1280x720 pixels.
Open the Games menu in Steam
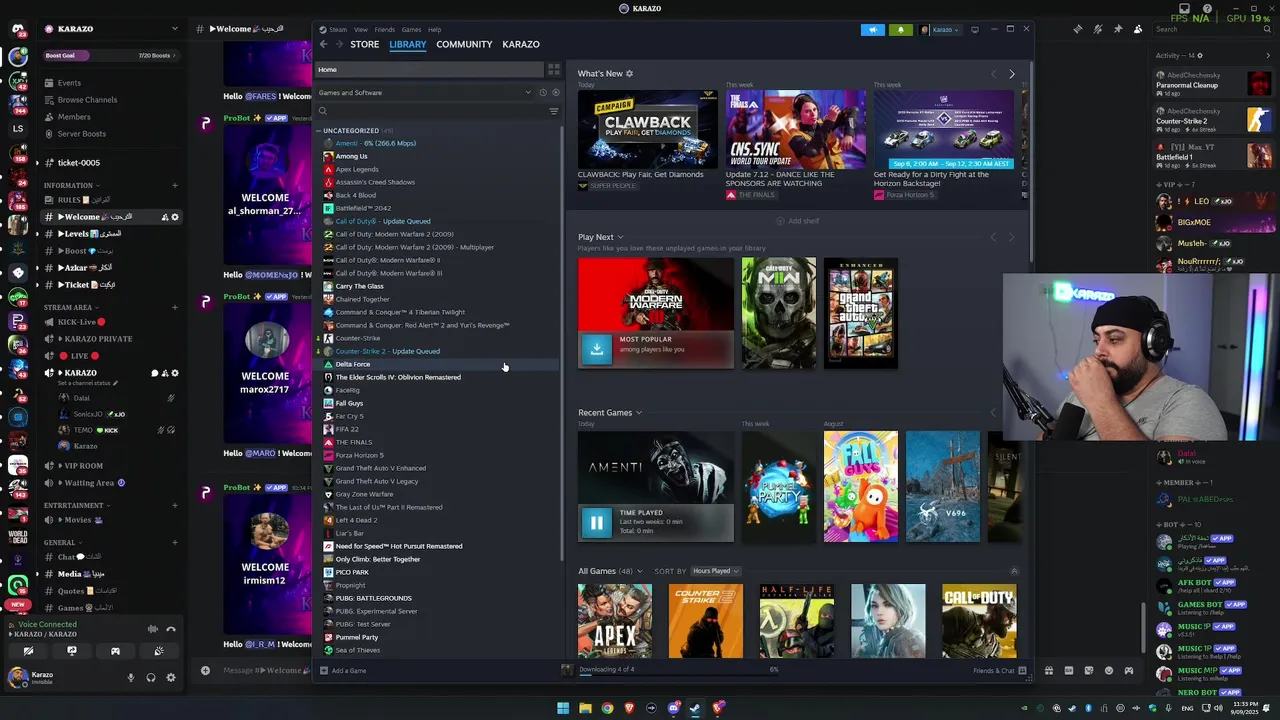click(x=411, y=30)
